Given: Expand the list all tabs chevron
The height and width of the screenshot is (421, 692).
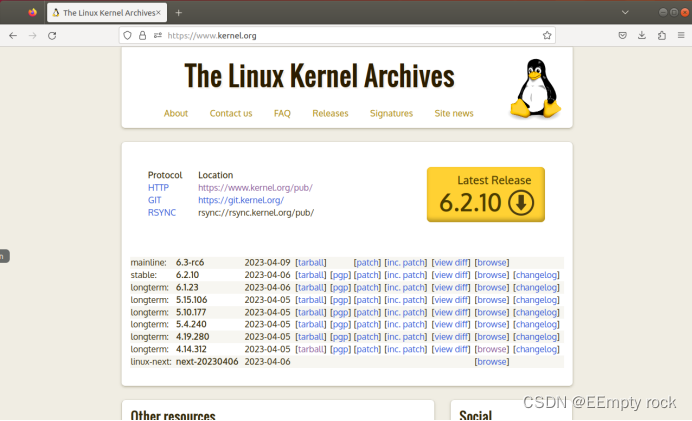Looking at the screenshot, I should [625, 13].
